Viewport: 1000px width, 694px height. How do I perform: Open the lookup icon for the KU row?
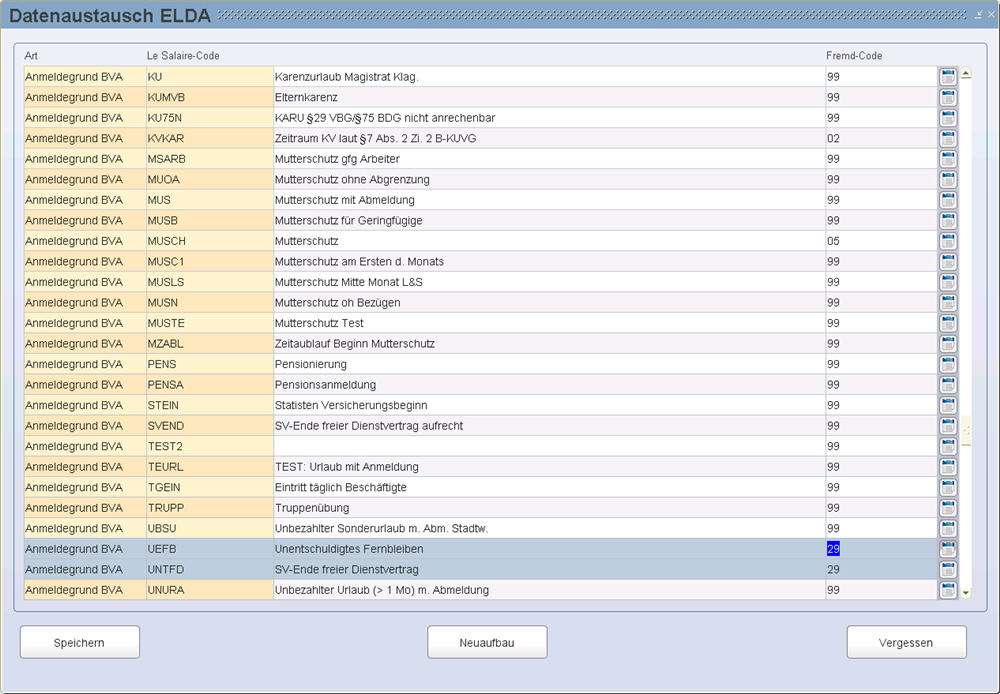pos(948,77)
